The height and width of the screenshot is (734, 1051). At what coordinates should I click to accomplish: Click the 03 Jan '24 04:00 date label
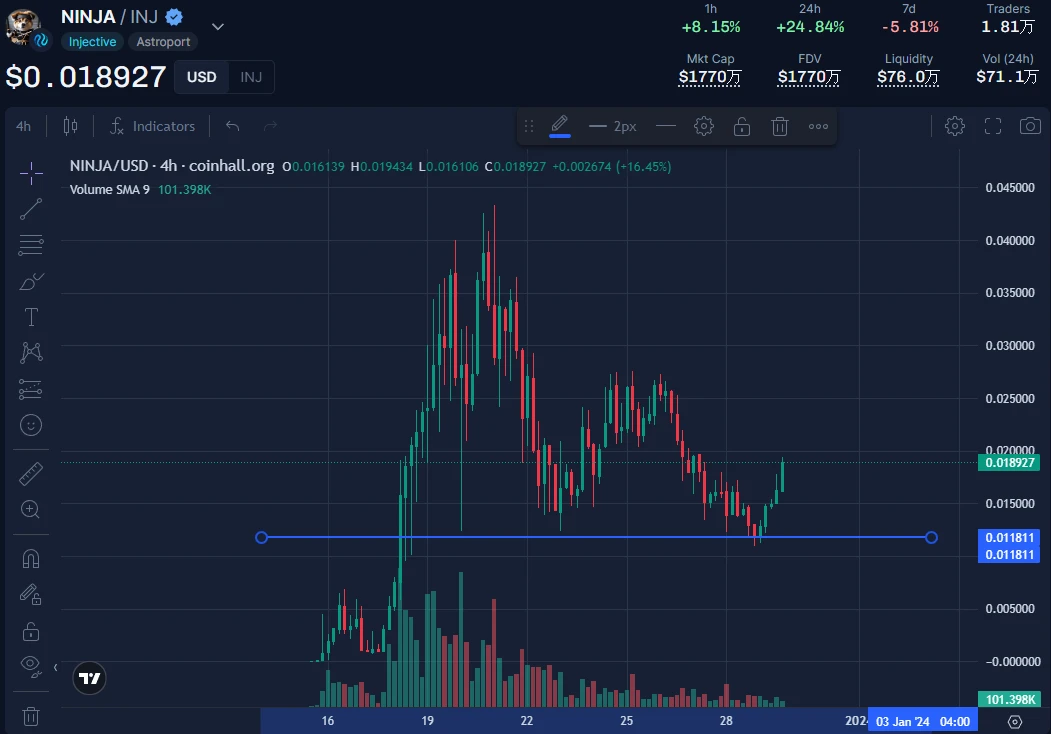(x=922, y=721)
